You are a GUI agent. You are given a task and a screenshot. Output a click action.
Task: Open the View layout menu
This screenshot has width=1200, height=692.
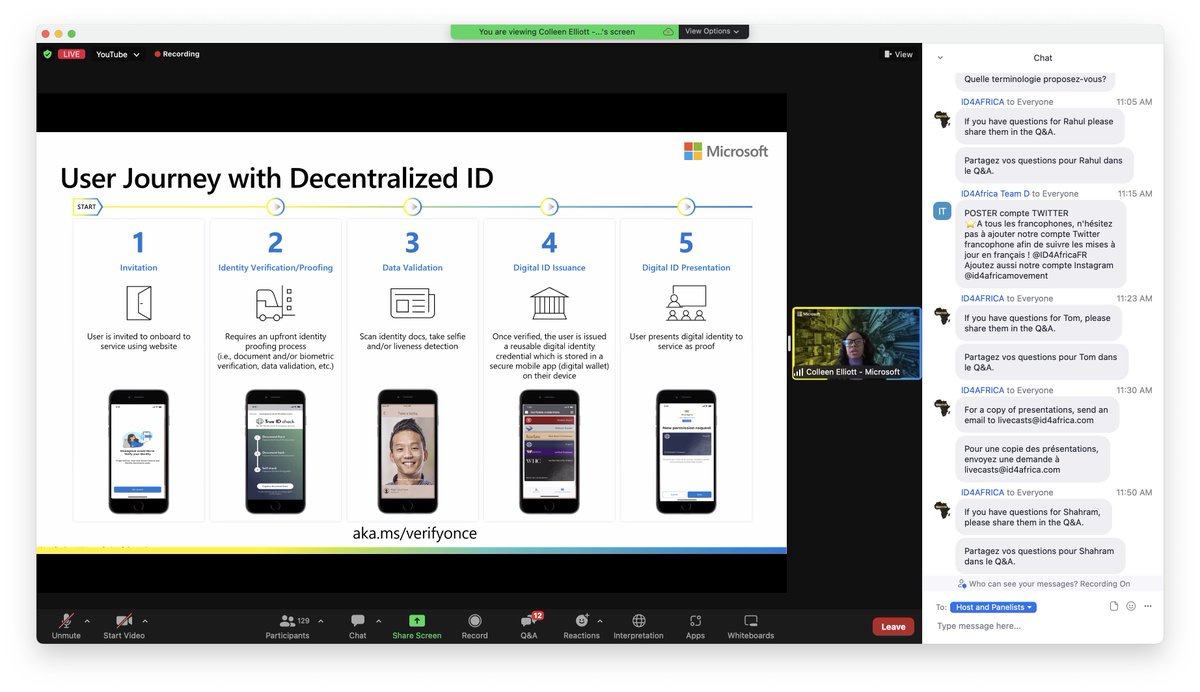click(x=898, y=54)
